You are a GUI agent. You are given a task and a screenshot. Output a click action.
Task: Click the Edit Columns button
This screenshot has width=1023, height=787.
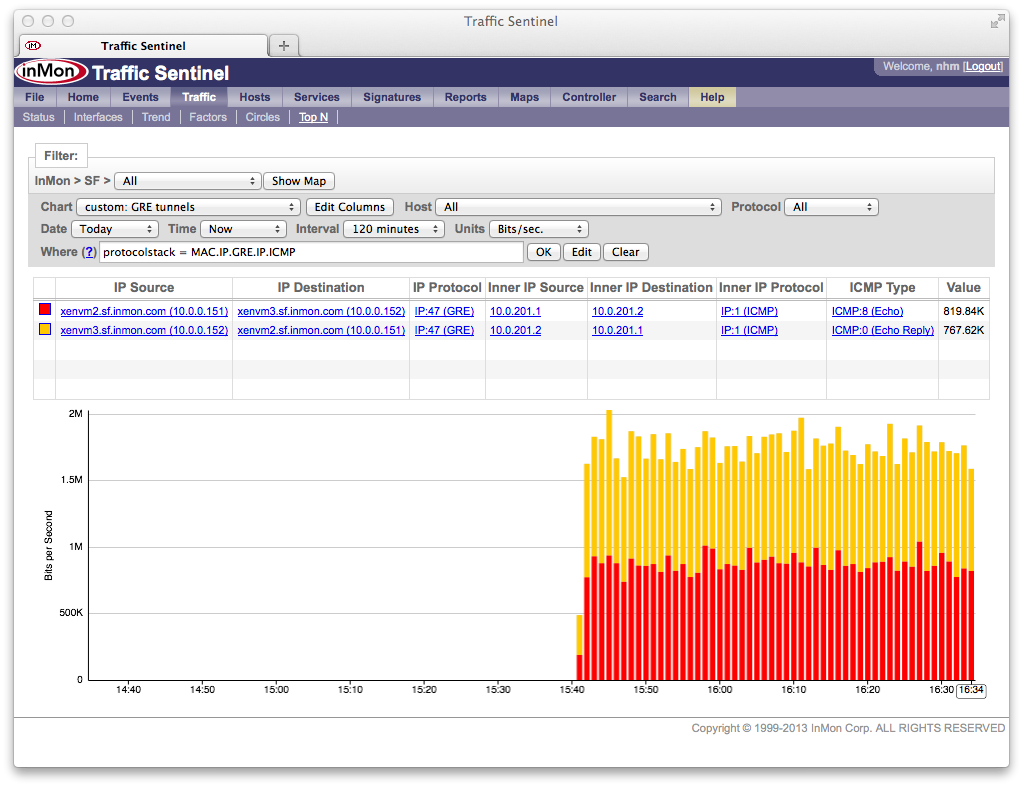350,207
